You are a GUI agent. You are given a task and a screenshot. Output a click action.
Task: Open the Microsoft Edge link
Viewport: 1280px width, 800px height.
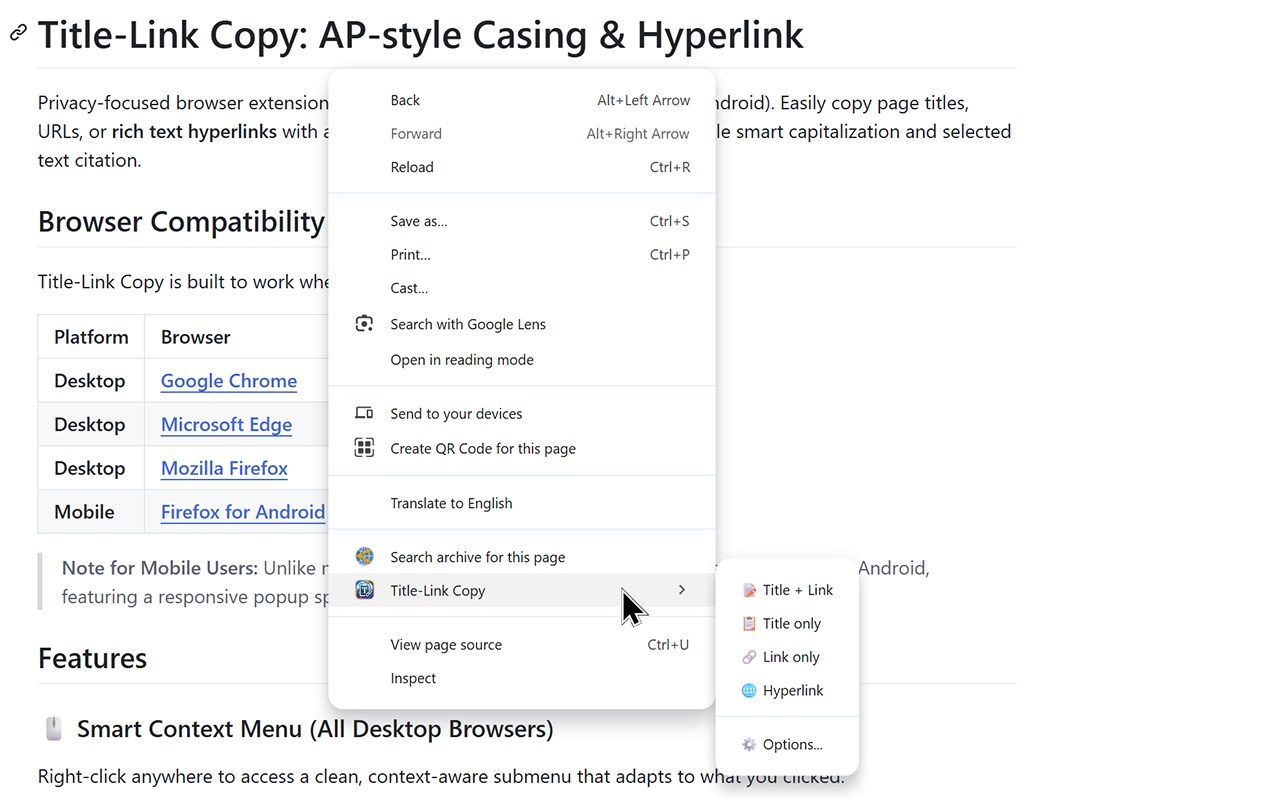pos(226,425)
